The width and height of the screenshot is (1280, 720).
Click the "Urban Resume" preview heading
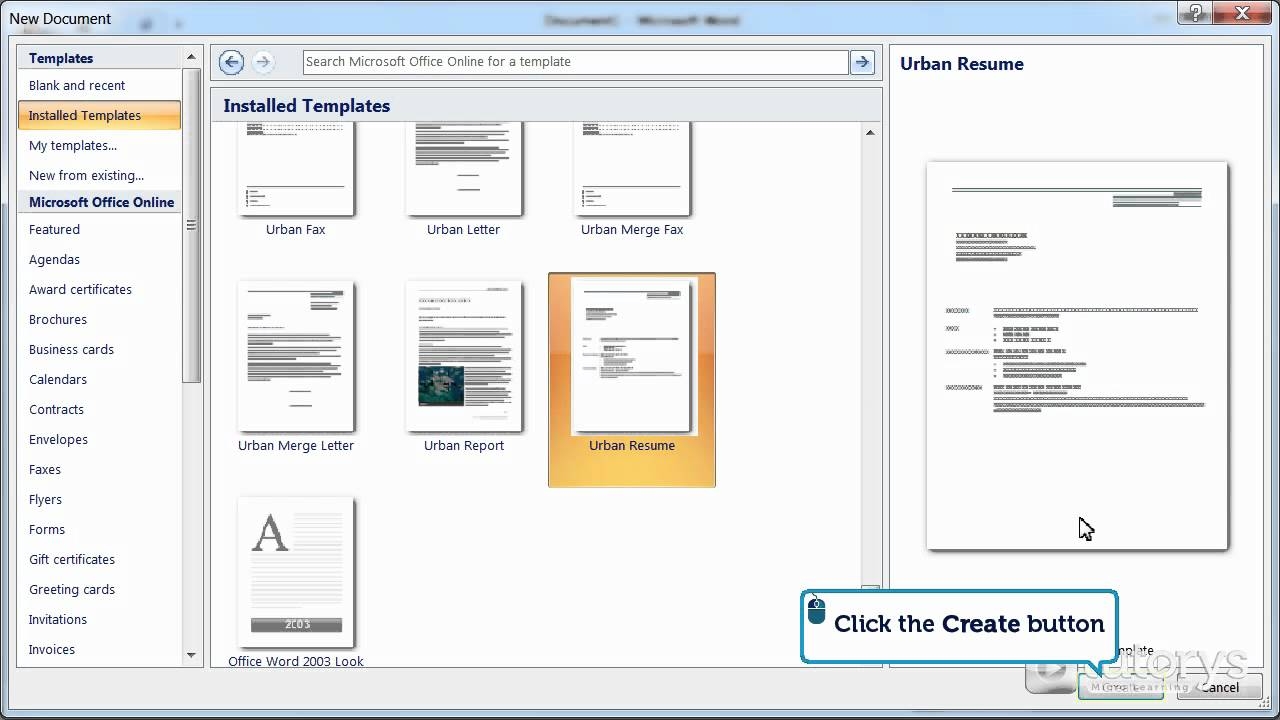[x=962, y=64]
